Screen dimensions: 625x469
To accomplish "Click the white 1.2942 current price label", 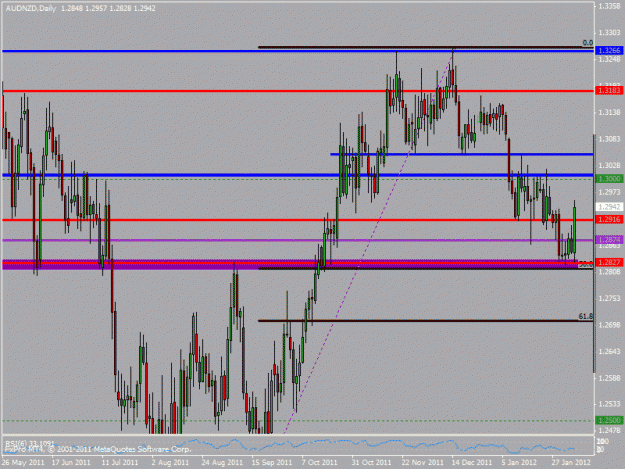I will pyautogui.click(x=609, y=207).
